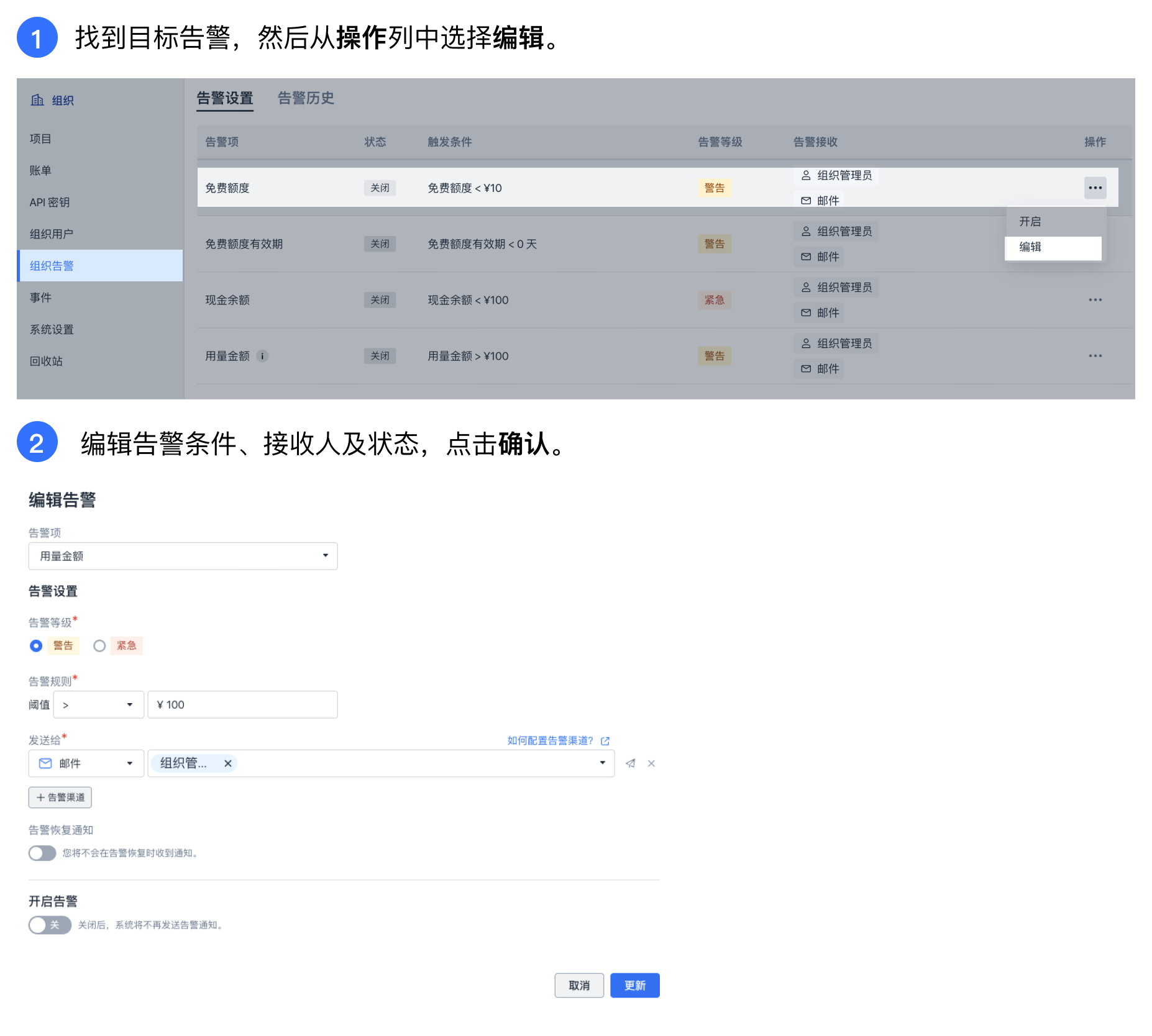Remove the 组织管... recipient tag
The height and width of the screenshot is (1036, 1152).
[x=228, y=763]
